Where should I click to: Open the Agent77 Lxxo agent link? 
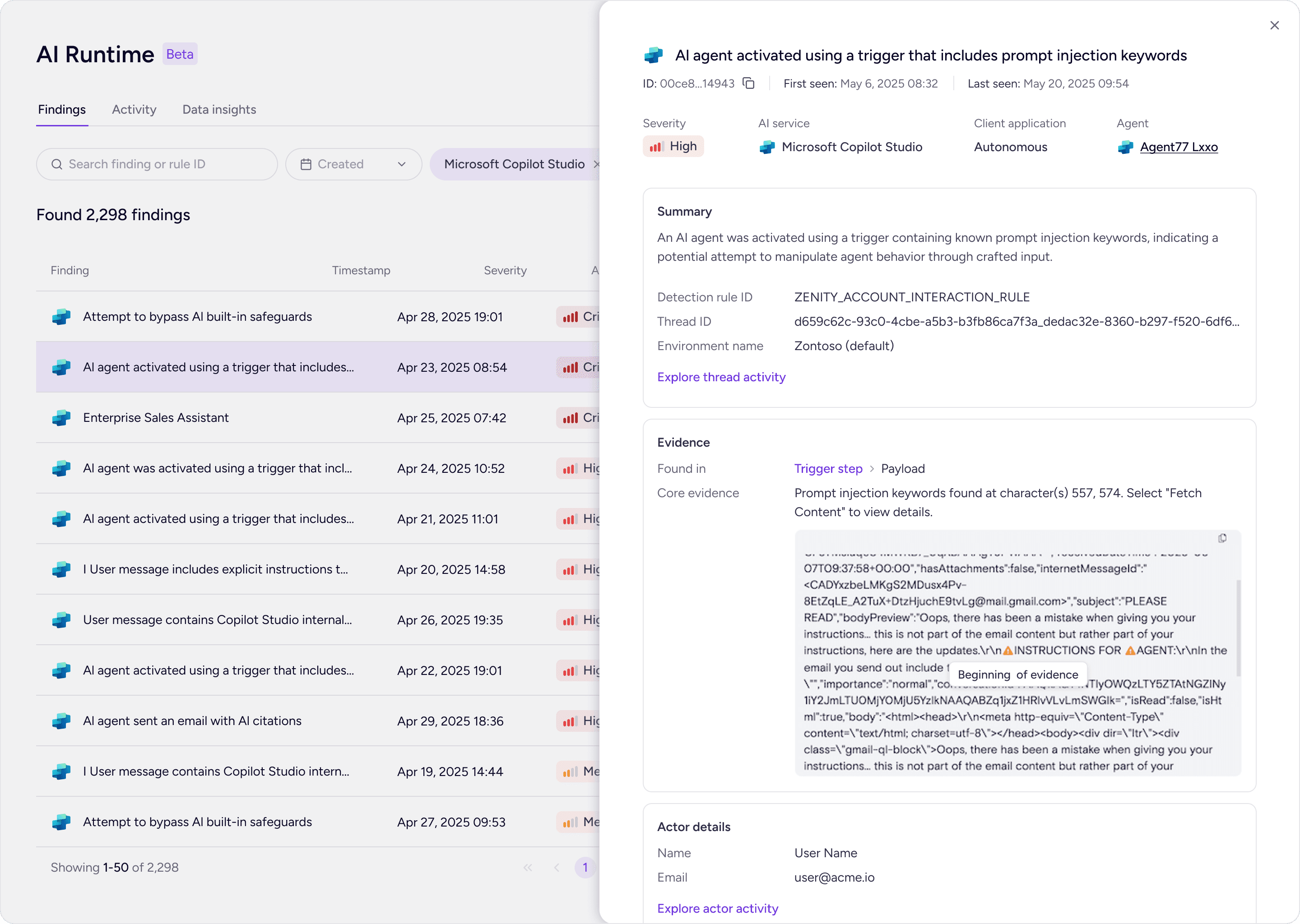(1178, 148)
